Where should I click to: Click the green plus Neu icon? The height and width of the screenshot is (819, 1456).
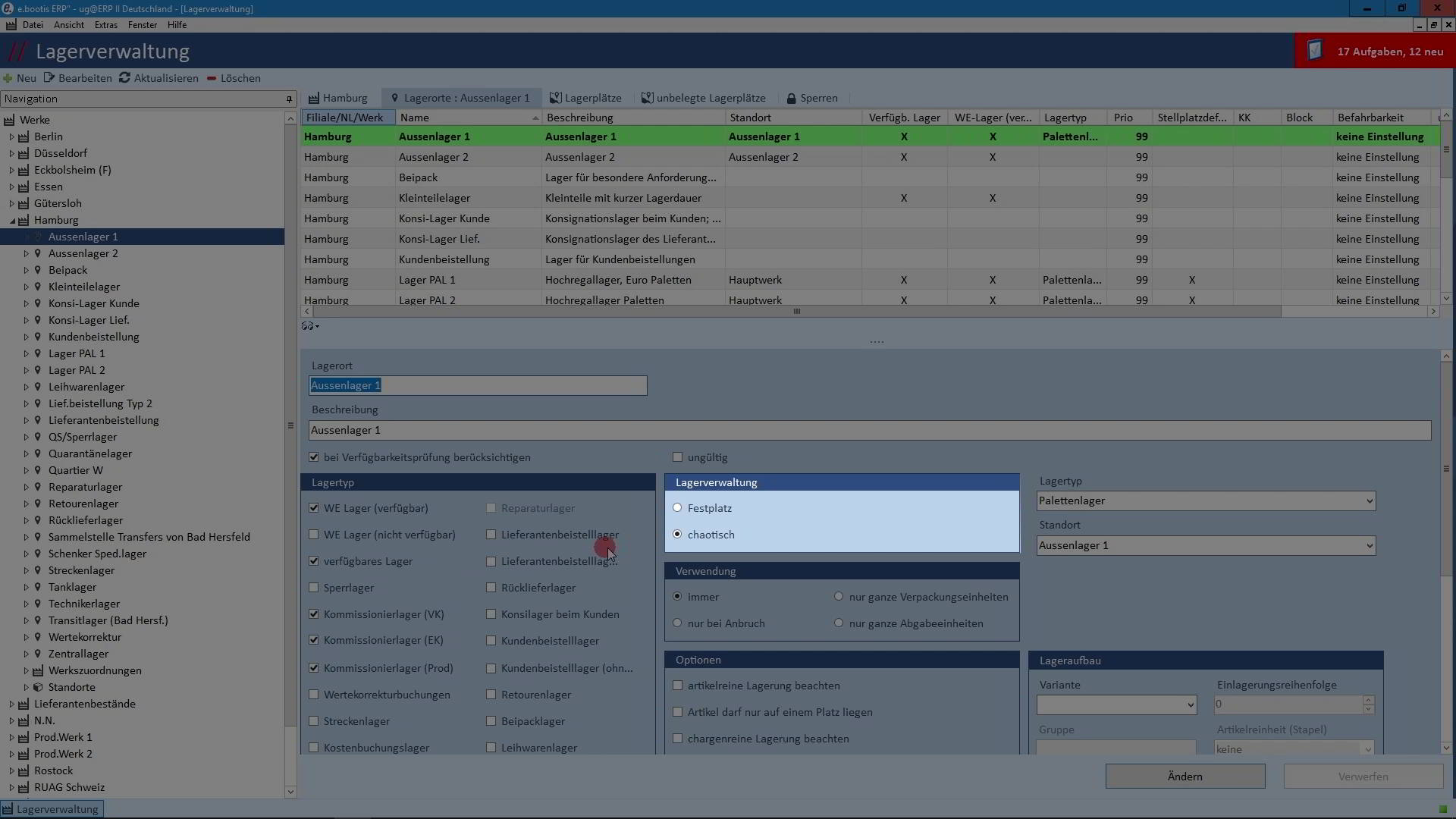click(8, 78)
